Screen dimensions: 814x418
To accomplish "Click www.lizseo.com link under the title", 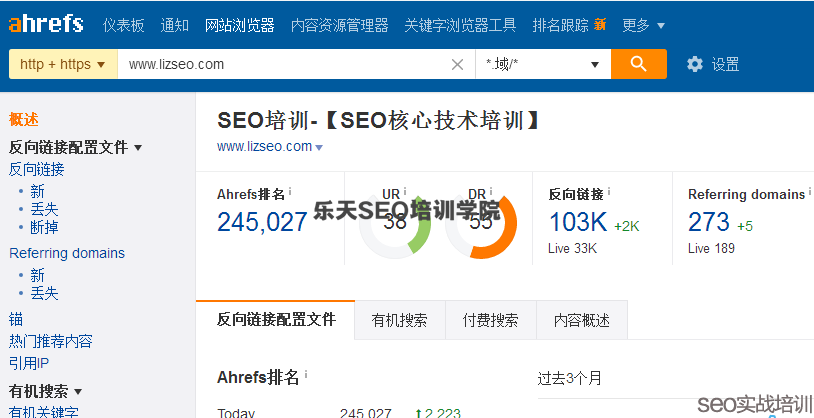I will tap(264, 146).
